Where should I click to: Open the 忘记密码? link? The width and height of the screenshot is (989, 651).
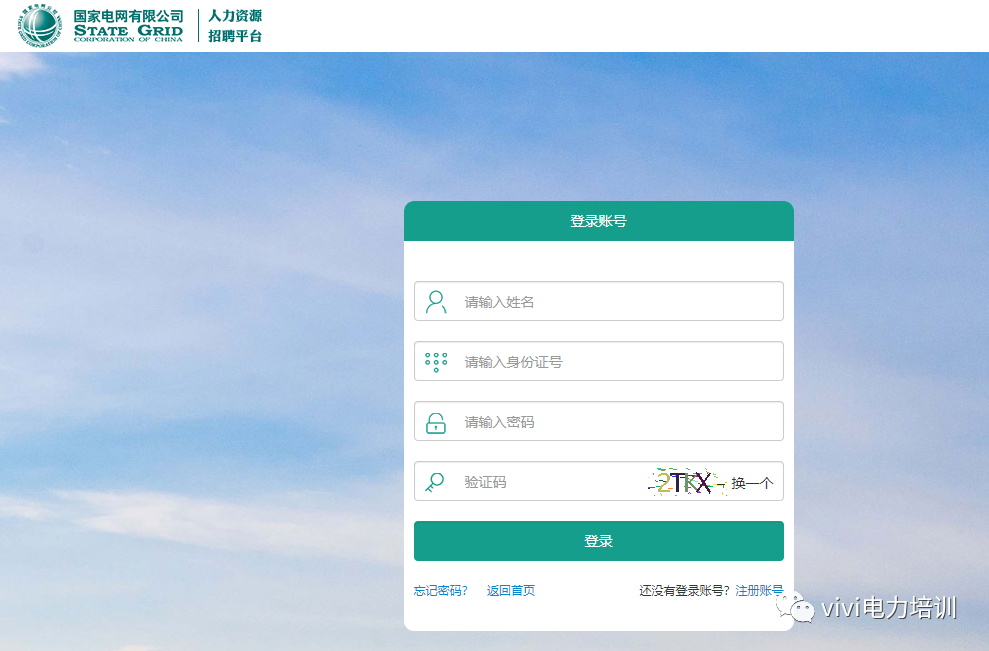(x=440, y=591)
